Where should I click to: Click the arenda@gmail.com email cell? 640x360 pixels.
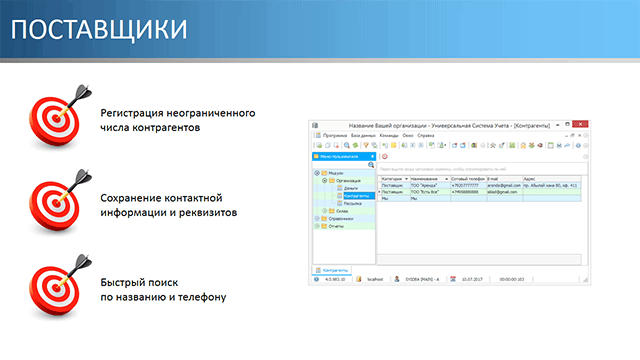click(x=504, y=185)
